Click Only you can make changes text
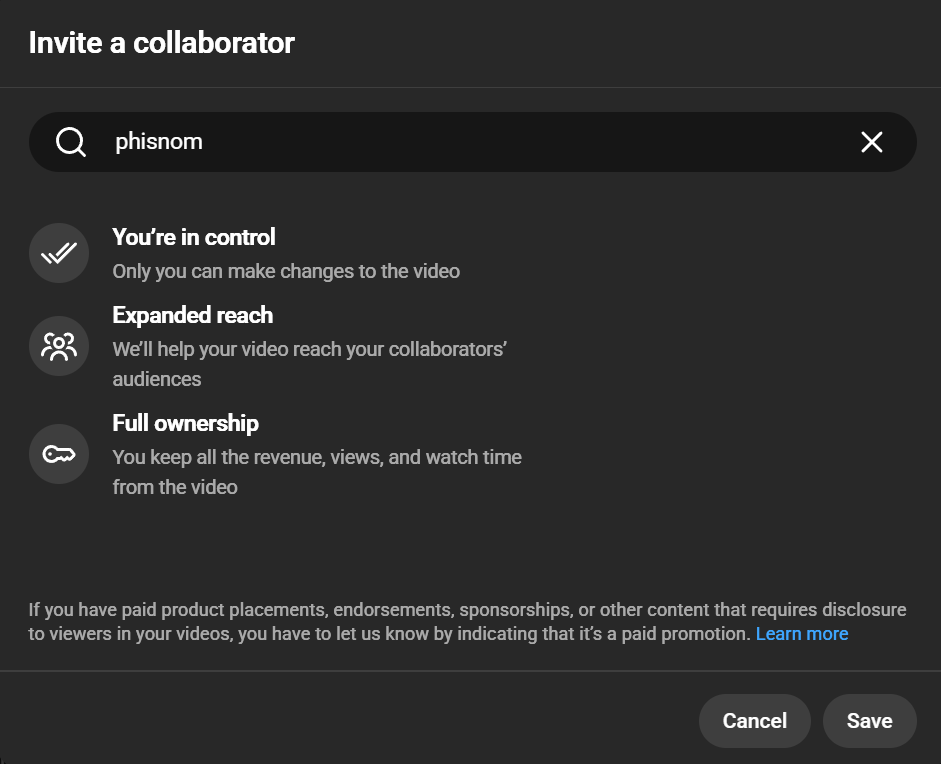Image resolution: width=941 pixels, height=764 pixels. (286, 271)
